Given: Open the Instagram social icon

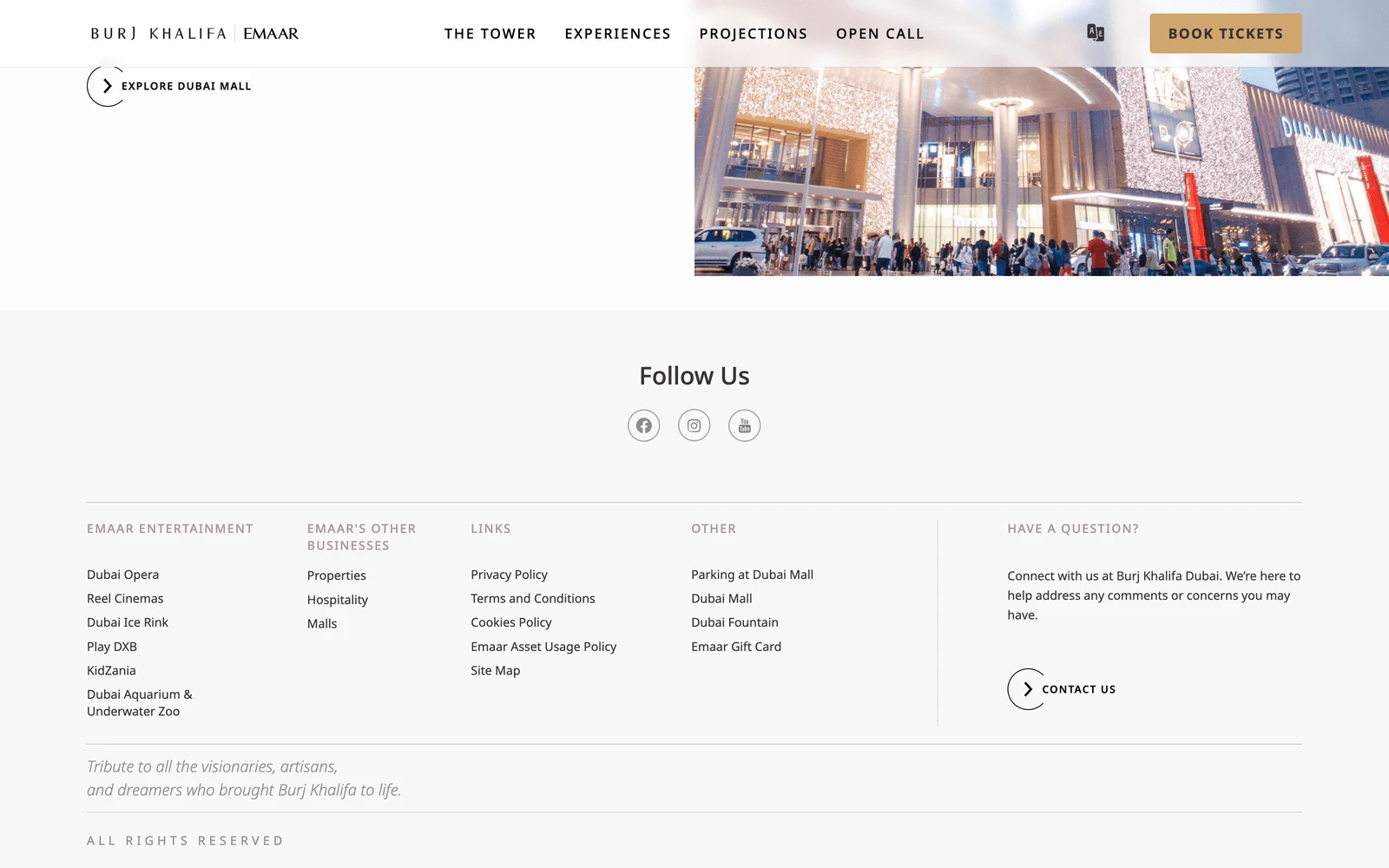Looking at the screenshot, I should pos(694,425).
